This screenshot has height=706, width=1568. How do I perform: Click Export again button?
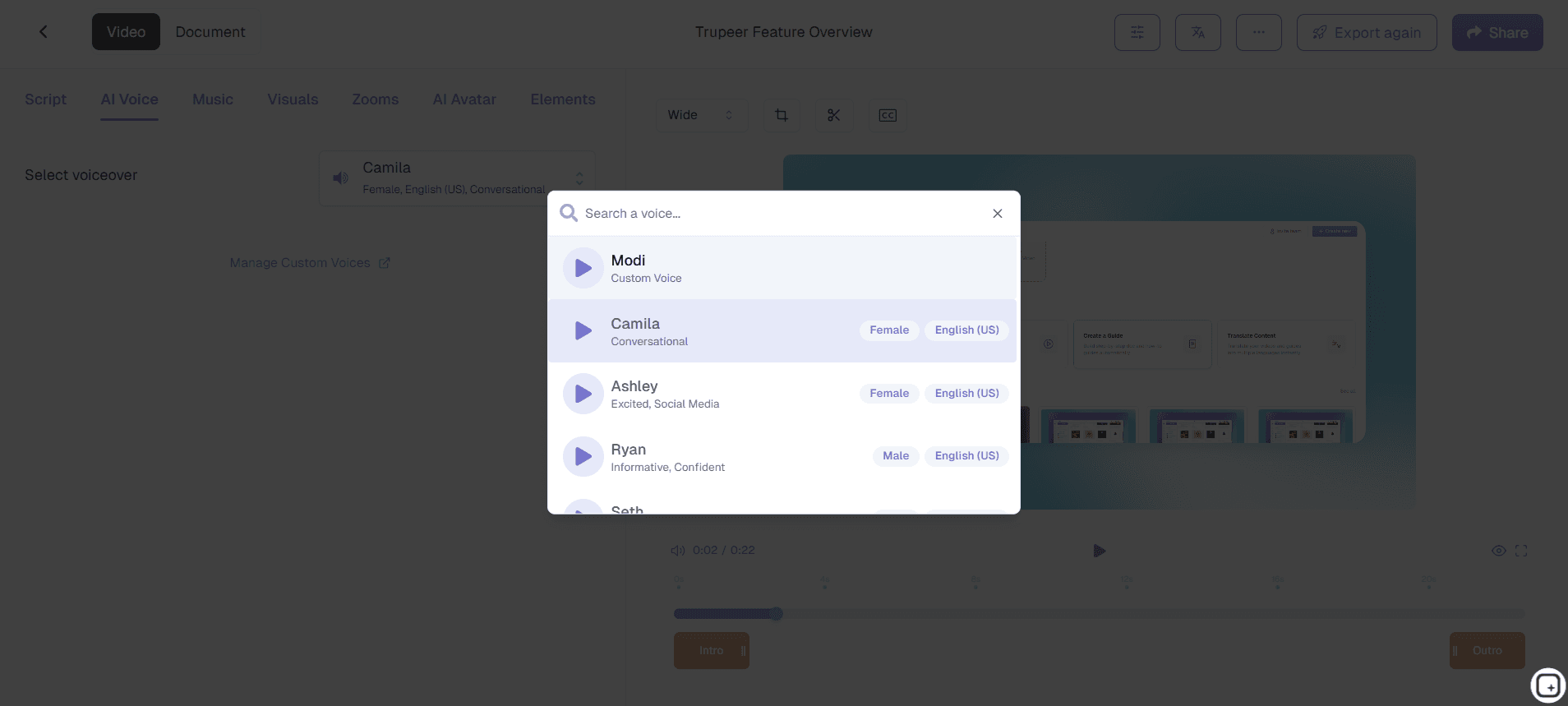(1367, 33)
